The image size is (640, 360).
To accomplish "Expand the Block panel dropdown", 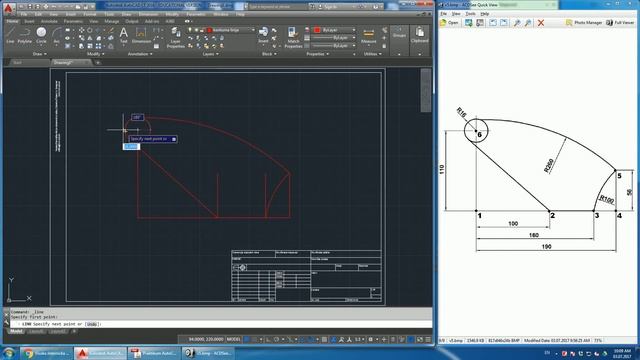I will point(269,54).
